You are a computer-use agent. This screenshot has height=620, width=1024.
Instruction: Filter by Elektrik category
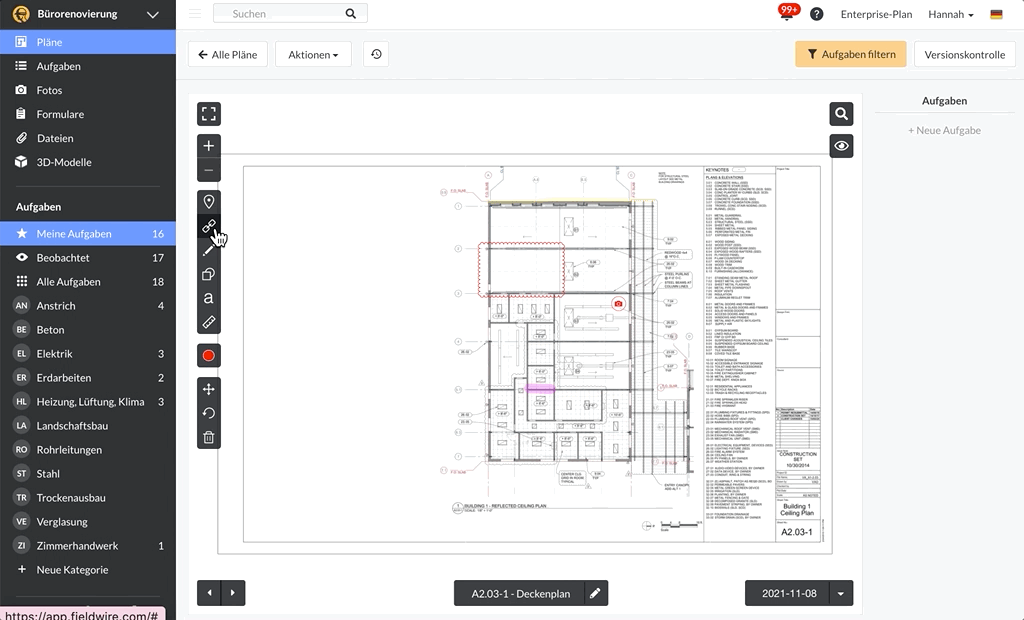point(88,353)
